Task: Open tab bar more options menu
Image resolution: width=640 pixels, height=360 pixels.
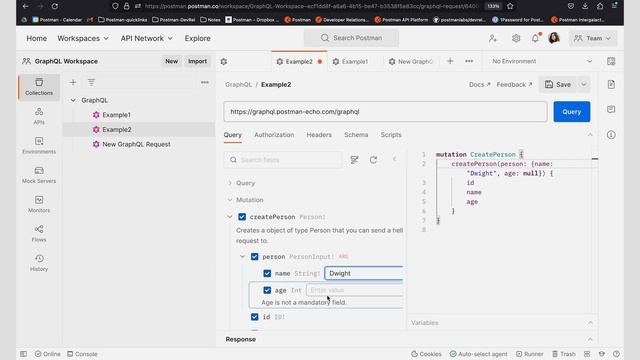Action: (469, 61)
